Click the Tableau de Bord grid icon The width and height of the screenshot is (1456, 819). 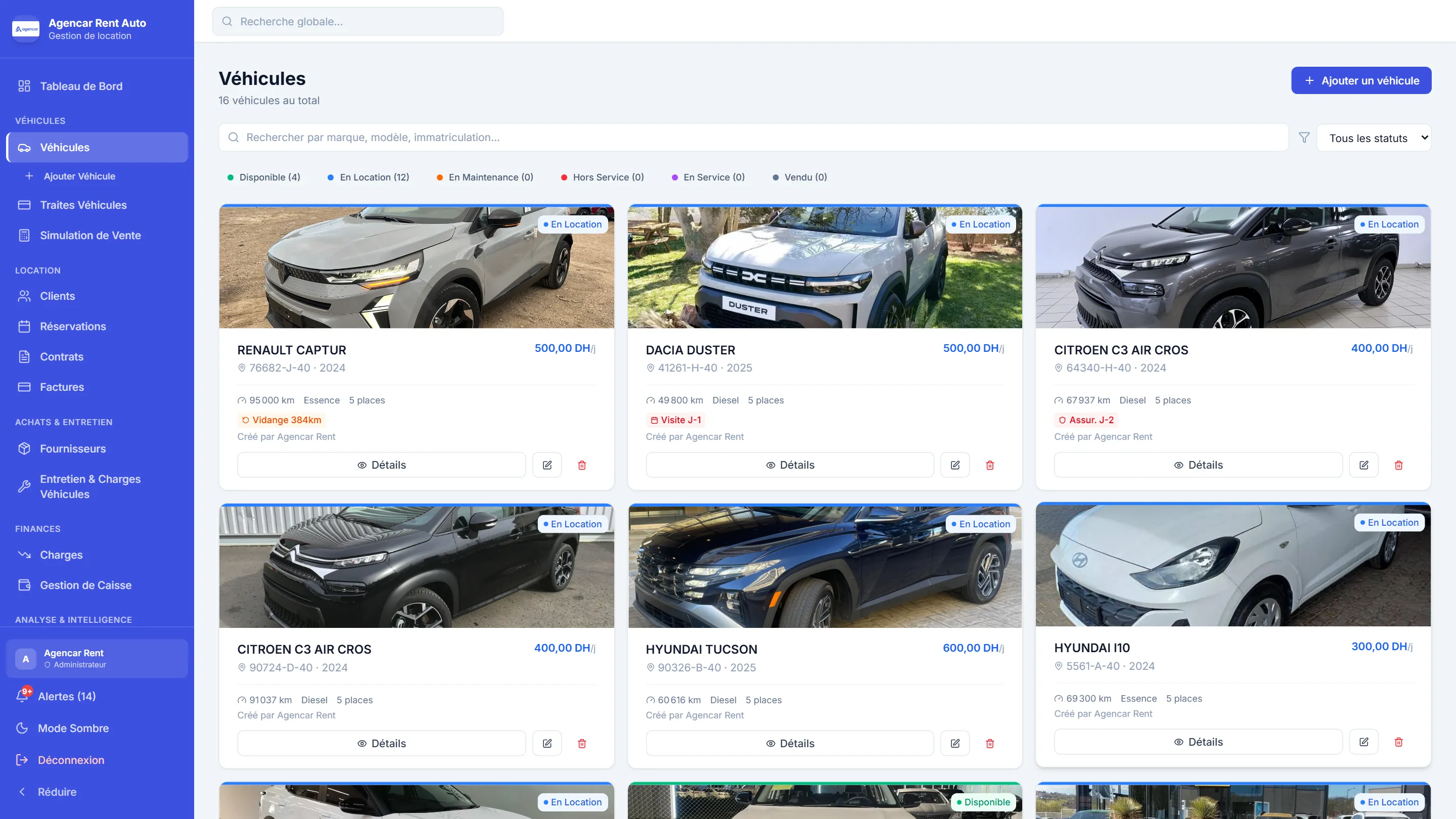coord(24,86)
